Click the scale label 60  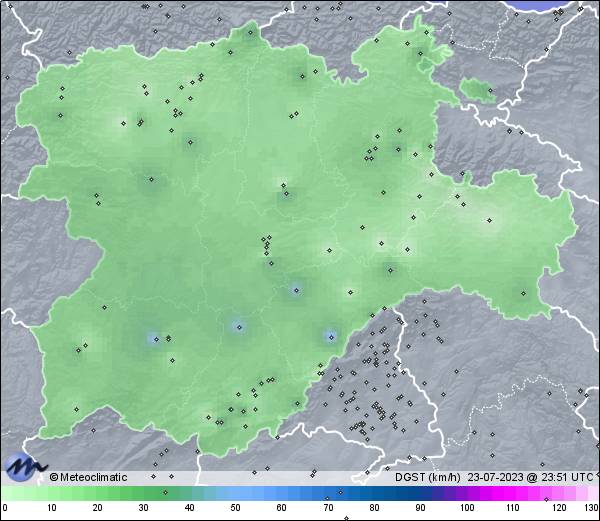click(282, 508)
